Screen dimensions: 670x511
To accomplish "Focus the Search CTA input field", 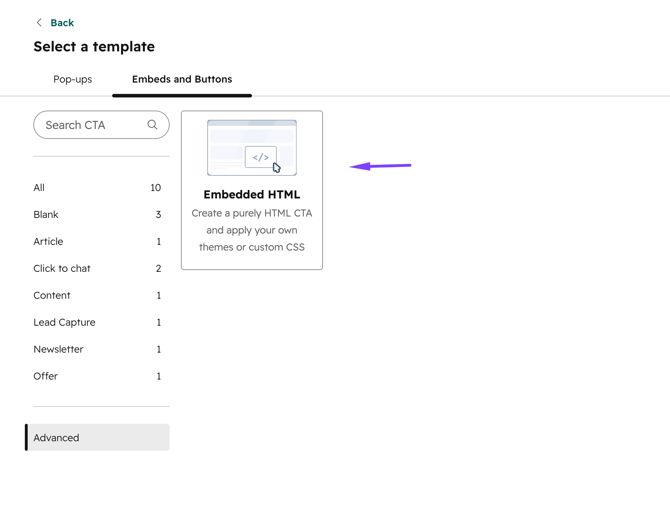I will click(101, 125).
